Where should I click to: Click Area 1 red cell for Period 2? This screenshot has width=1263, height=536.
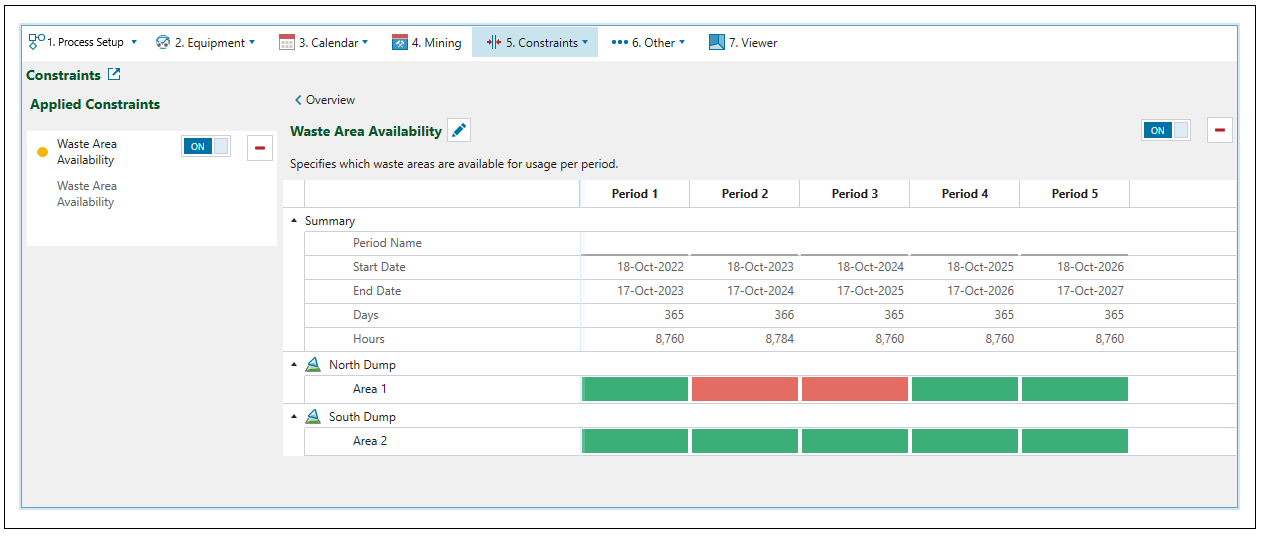[744, 389]
